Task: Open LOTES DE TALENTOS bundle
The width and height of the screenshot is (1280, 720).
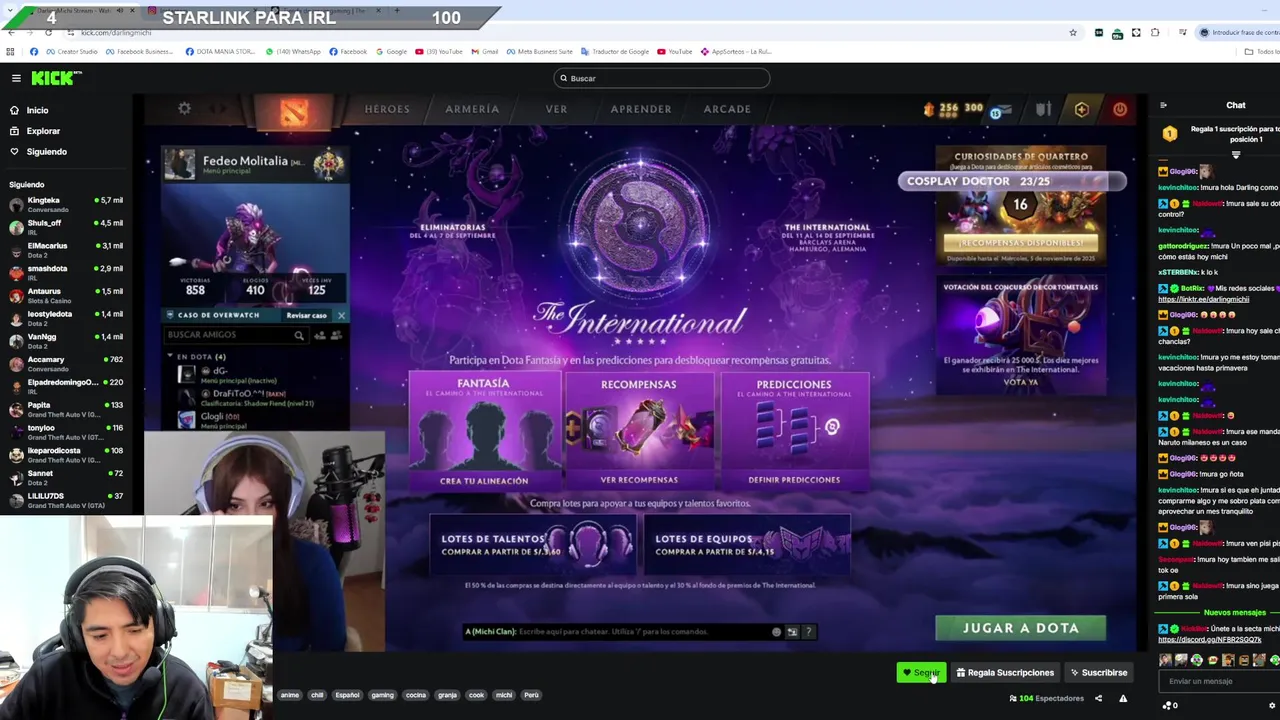Action: [534, 544]
